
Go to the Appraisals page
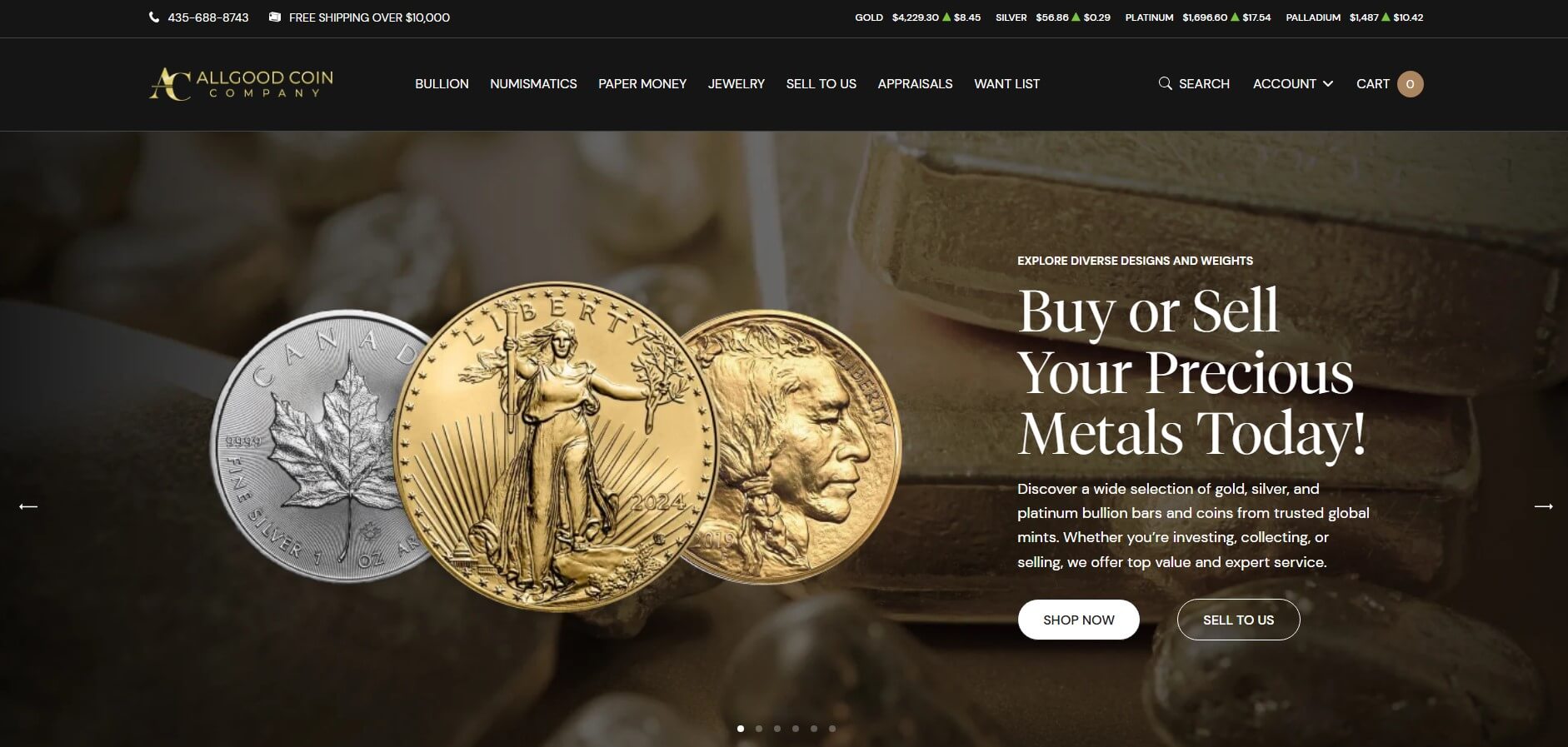pos(915,84)
